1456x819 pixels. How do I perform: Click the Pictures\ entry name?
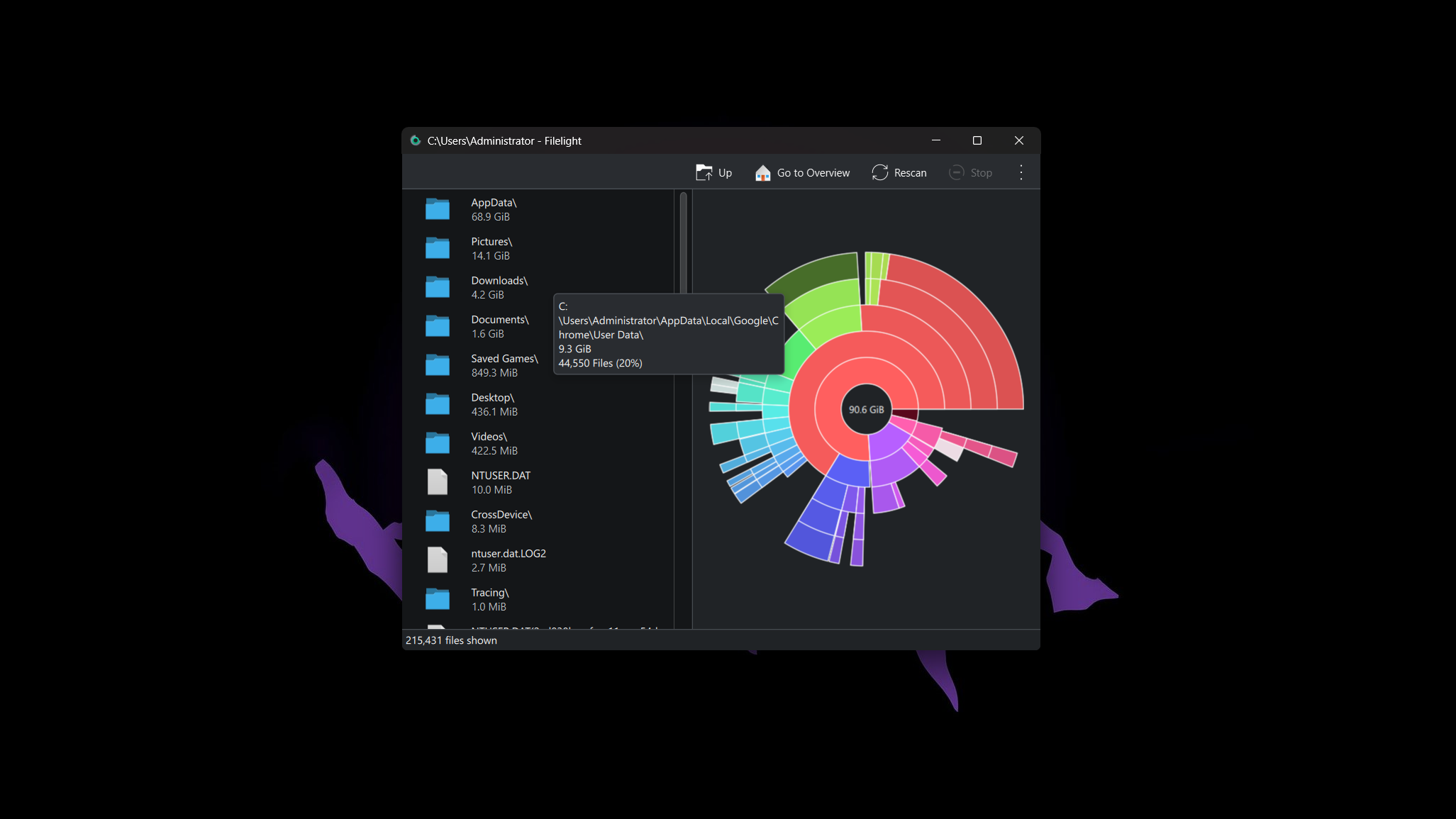pos(491,242)
